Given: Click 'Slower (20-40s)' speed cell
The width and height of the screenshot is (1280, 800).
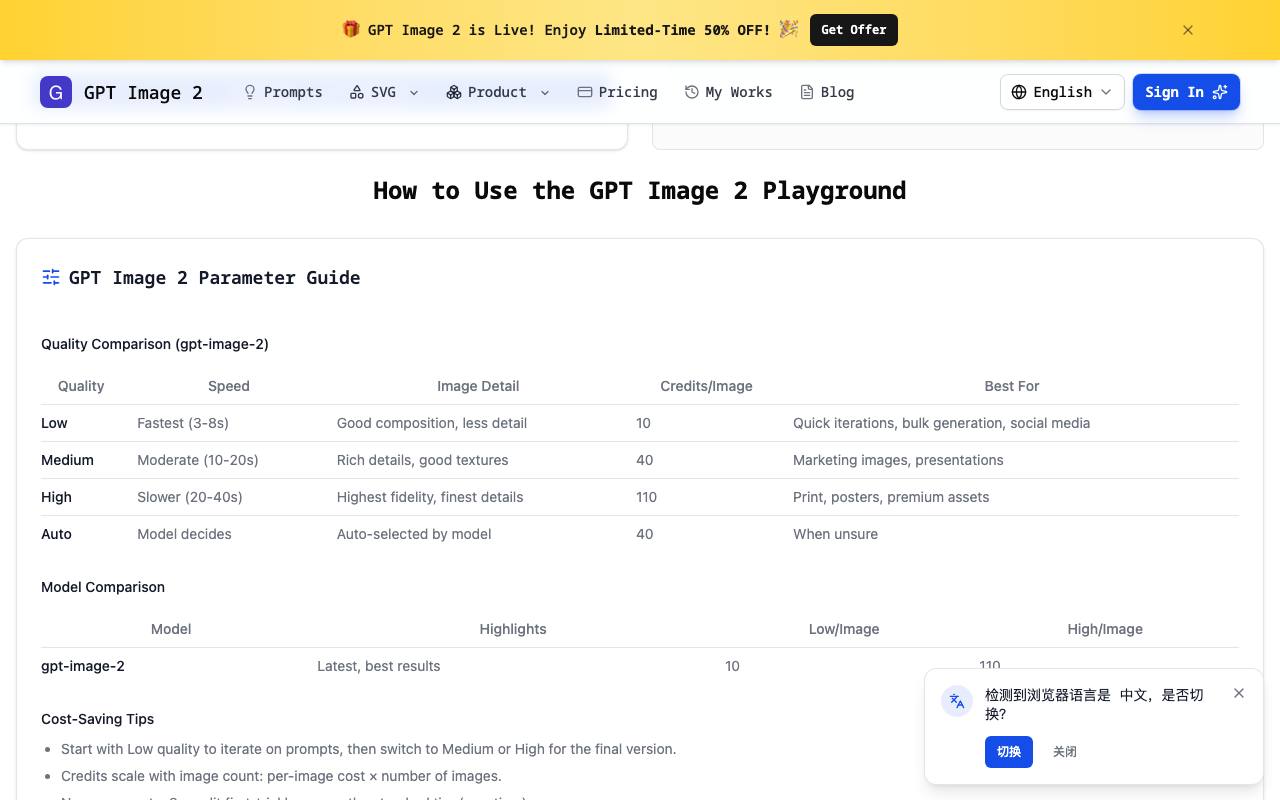Looking at the screenshot, I should point(190,497).
